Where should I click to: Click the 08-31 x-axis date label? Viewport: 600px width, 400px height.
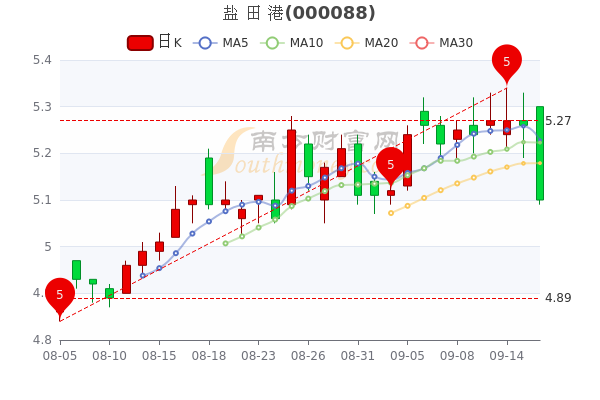tap(358, 356)
